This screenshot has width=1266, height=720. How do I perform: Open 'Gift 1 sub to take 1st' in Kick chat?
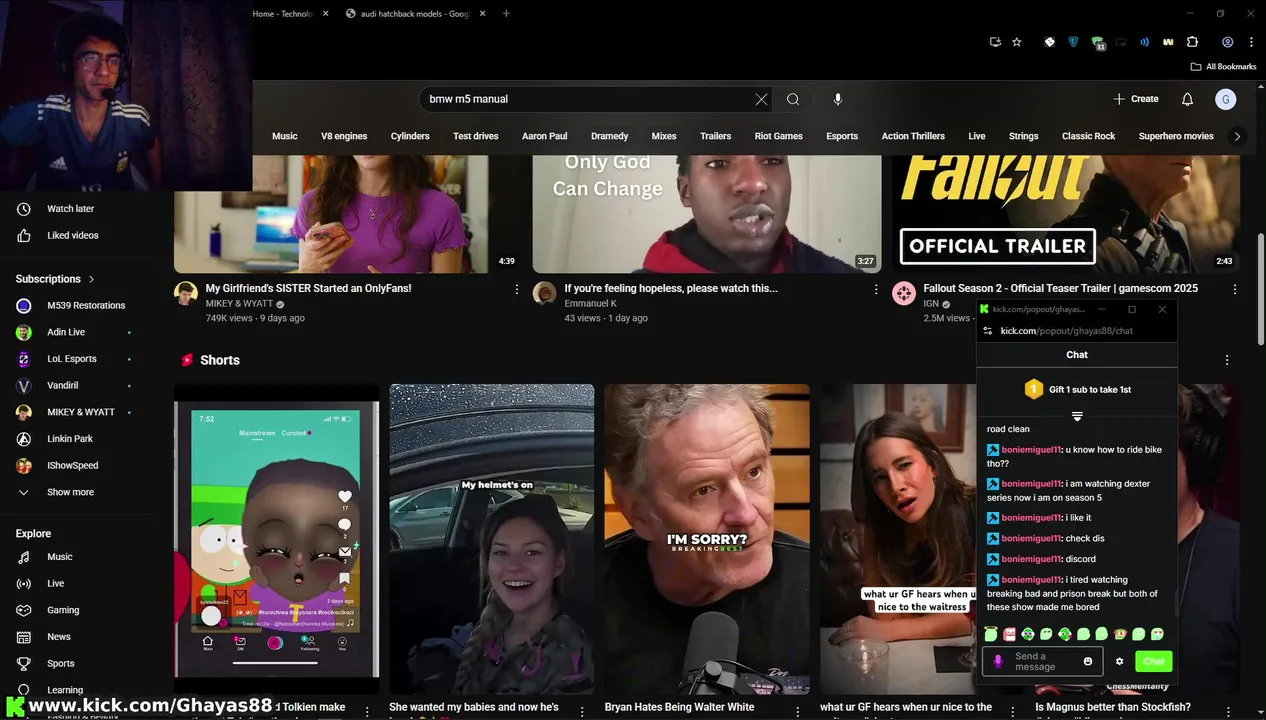pos(1077,389)
